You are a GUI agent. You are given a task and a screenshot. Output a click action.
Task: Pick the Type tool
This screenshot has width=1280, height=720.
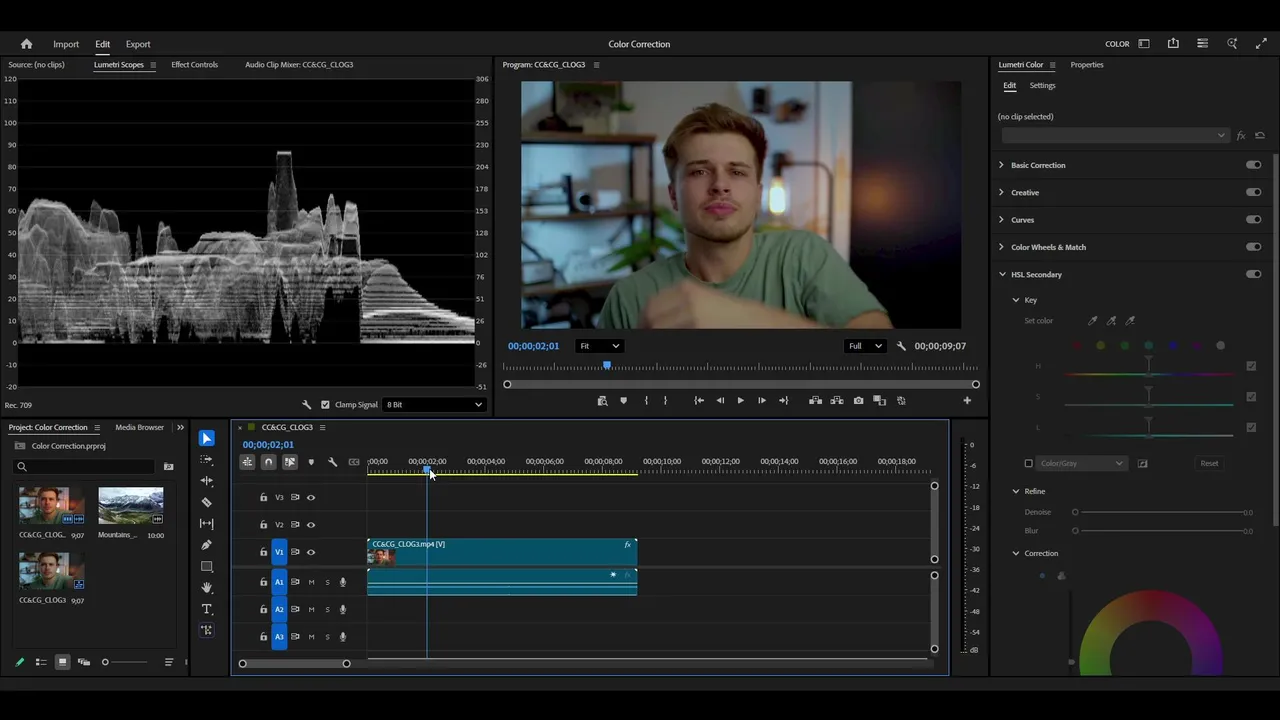pyautogui.click(x=207, y=609)
